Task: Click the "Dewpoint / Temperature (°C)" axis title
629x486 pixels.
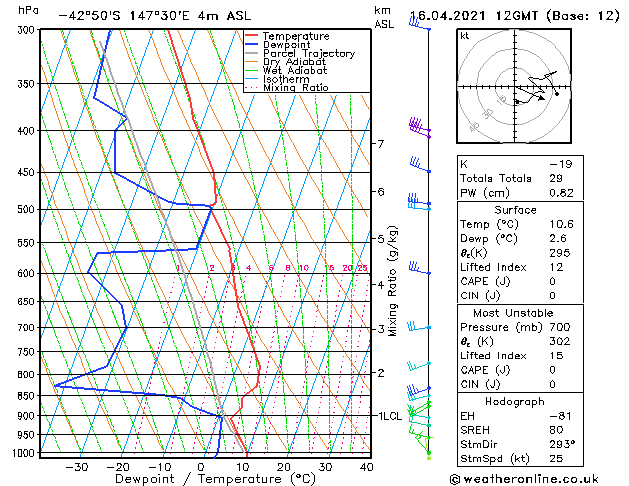Action: coord(215,479)
